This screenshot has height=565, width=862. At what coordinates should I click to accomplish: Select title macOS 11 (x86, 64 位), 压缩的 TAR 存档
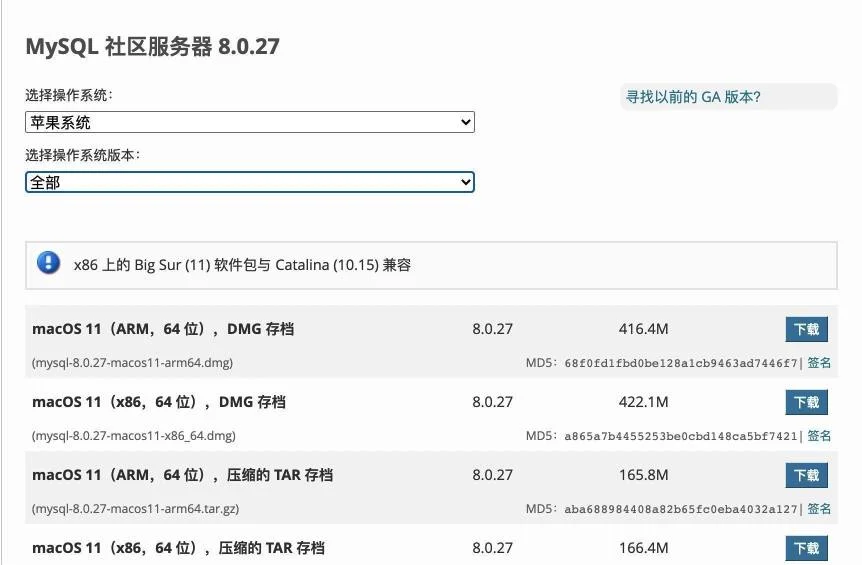179,548
